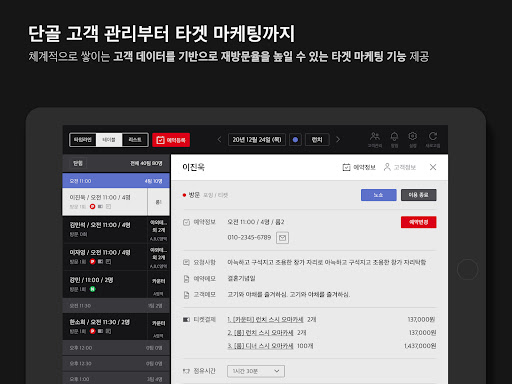This screenshot has height=384, width=512.
Task: Click the message envelope icon by phone number
Action: point(282,238)
